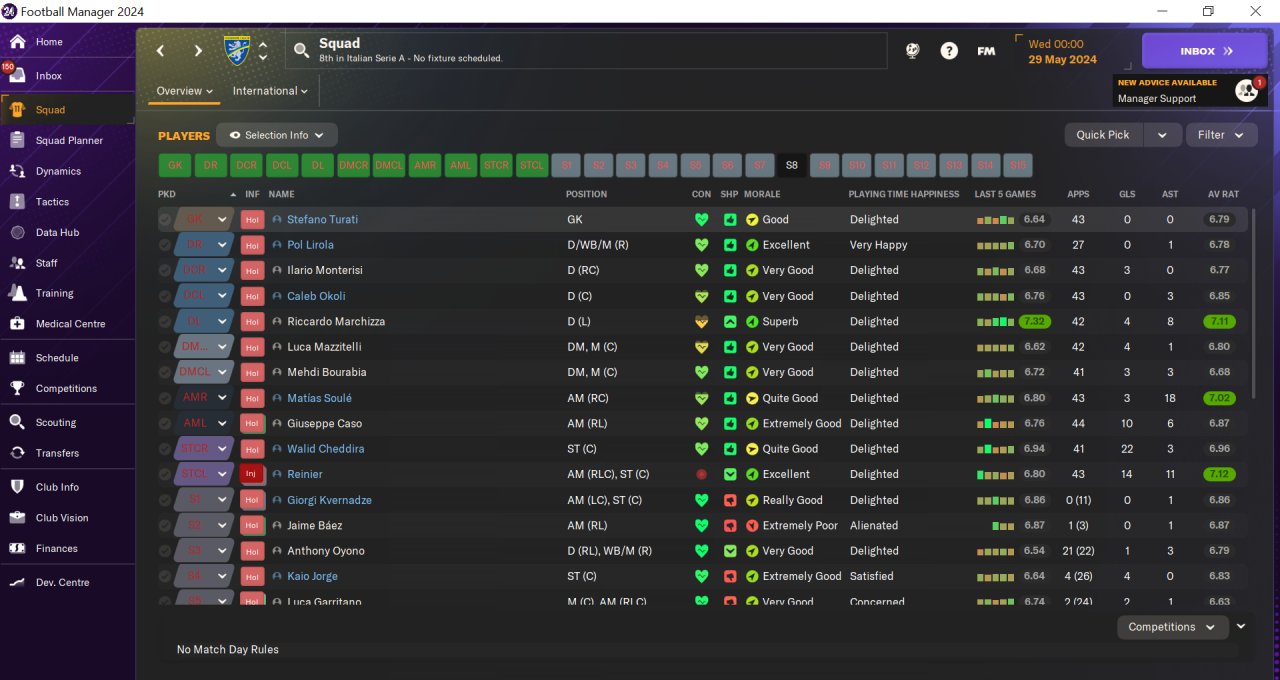
Task: Toggle selection circle for Luca Mazzitelli
Action: click(x=165, y=347)
